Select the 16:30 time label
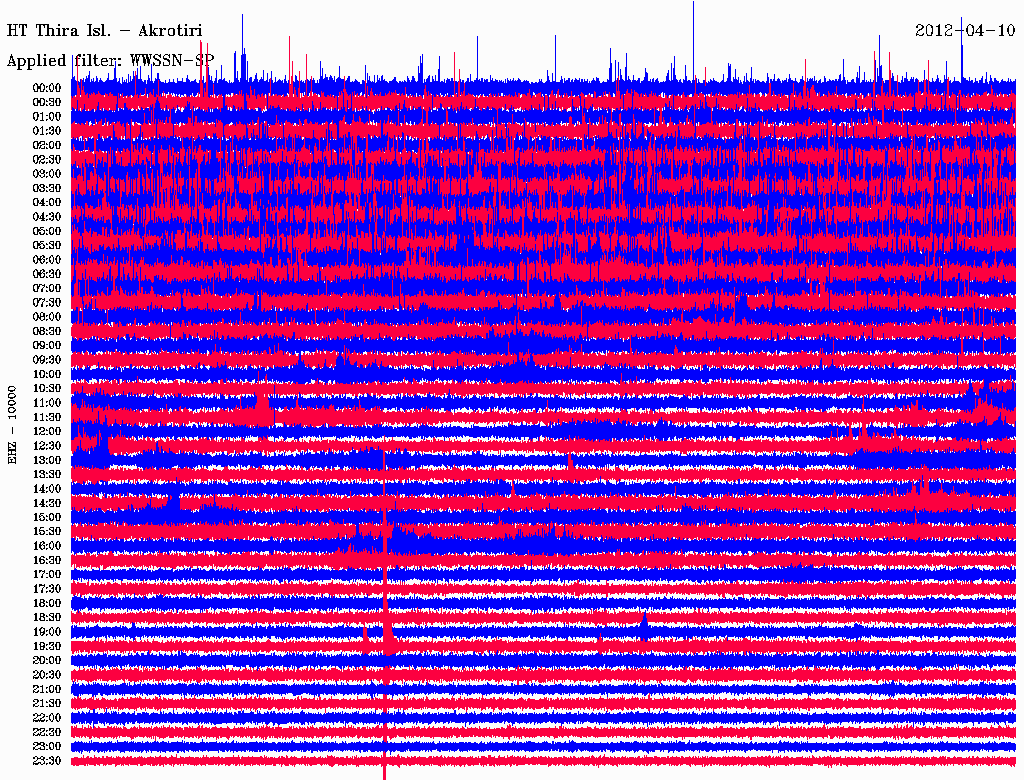 coord(47,561)
